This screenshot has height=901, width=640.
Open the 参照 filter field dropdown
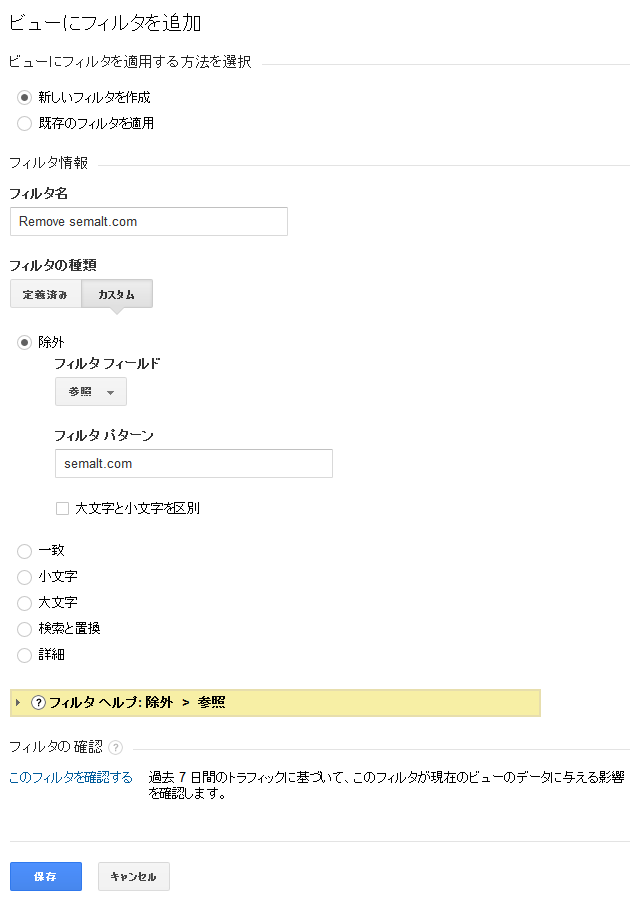click(x=91, y=392)
